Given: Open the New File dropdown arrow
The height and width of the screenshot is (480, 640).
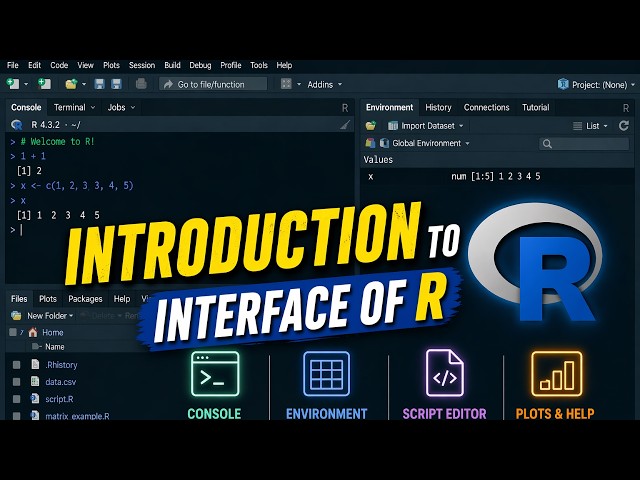Looking at the screenshot, I should [x=26, y=84].
